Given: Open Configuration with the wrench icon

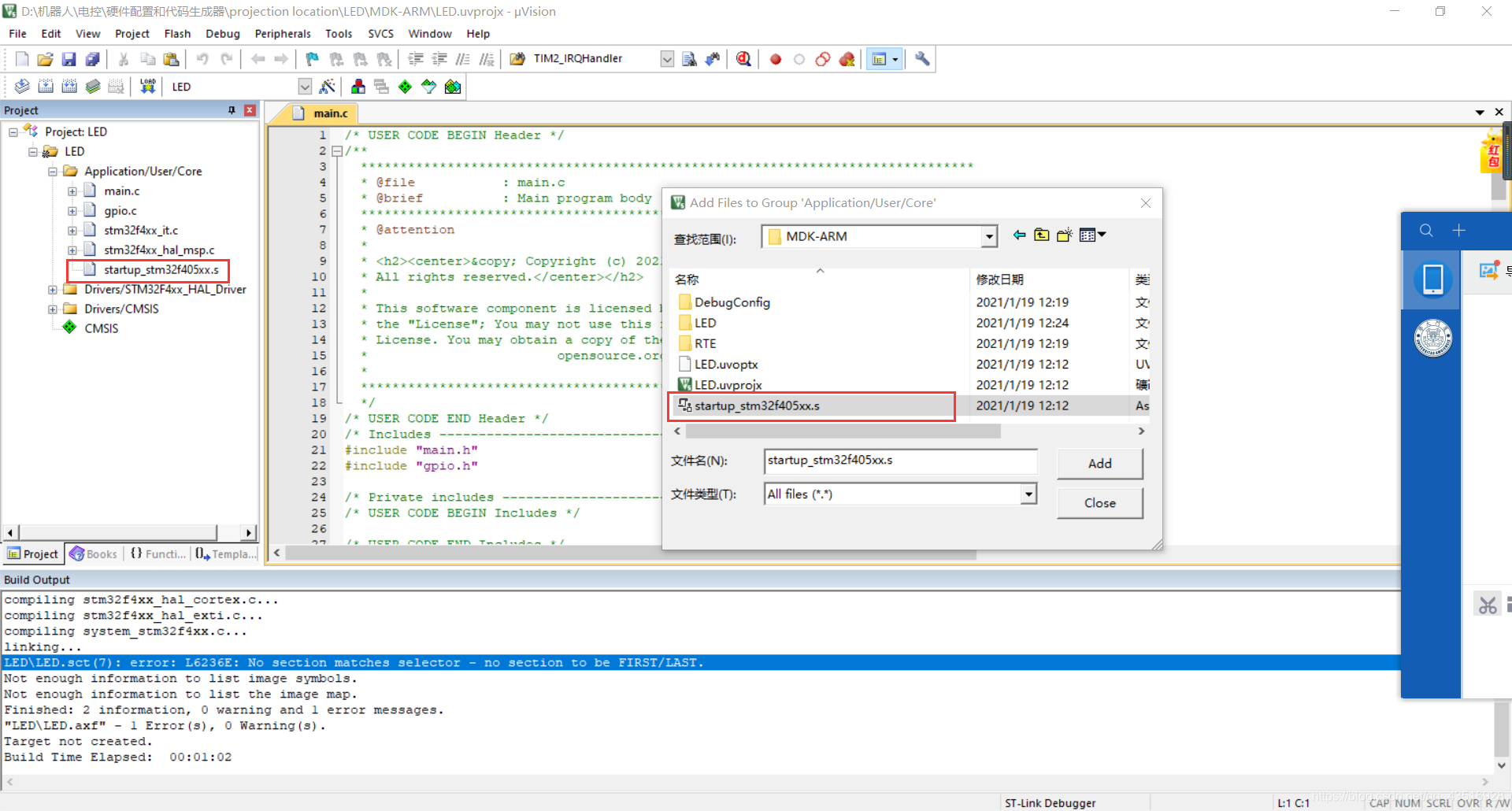Looking at the screenshot, I should coord(922,59).
